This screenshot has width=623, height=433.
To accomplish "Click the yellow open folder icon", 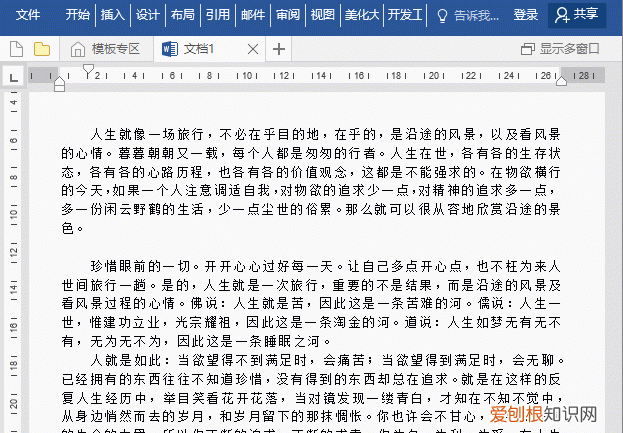I will click(x=42, y=49).
